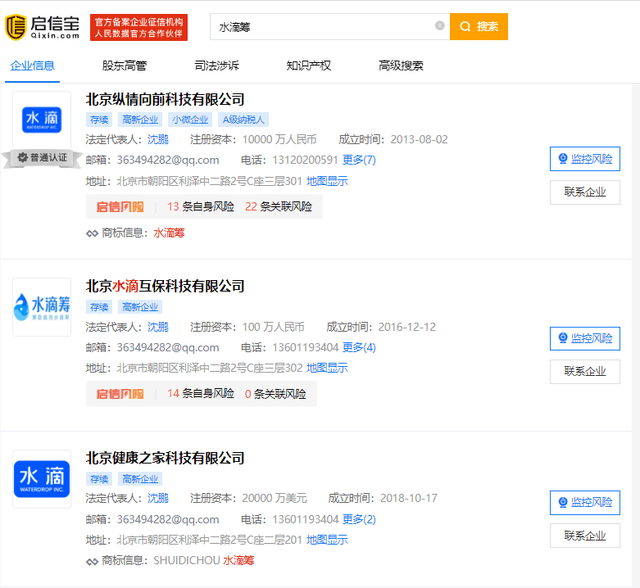The width and height of the screenshot is (640, 588).
Task: Click the Qixin.com shield logo
Action: 16,27
